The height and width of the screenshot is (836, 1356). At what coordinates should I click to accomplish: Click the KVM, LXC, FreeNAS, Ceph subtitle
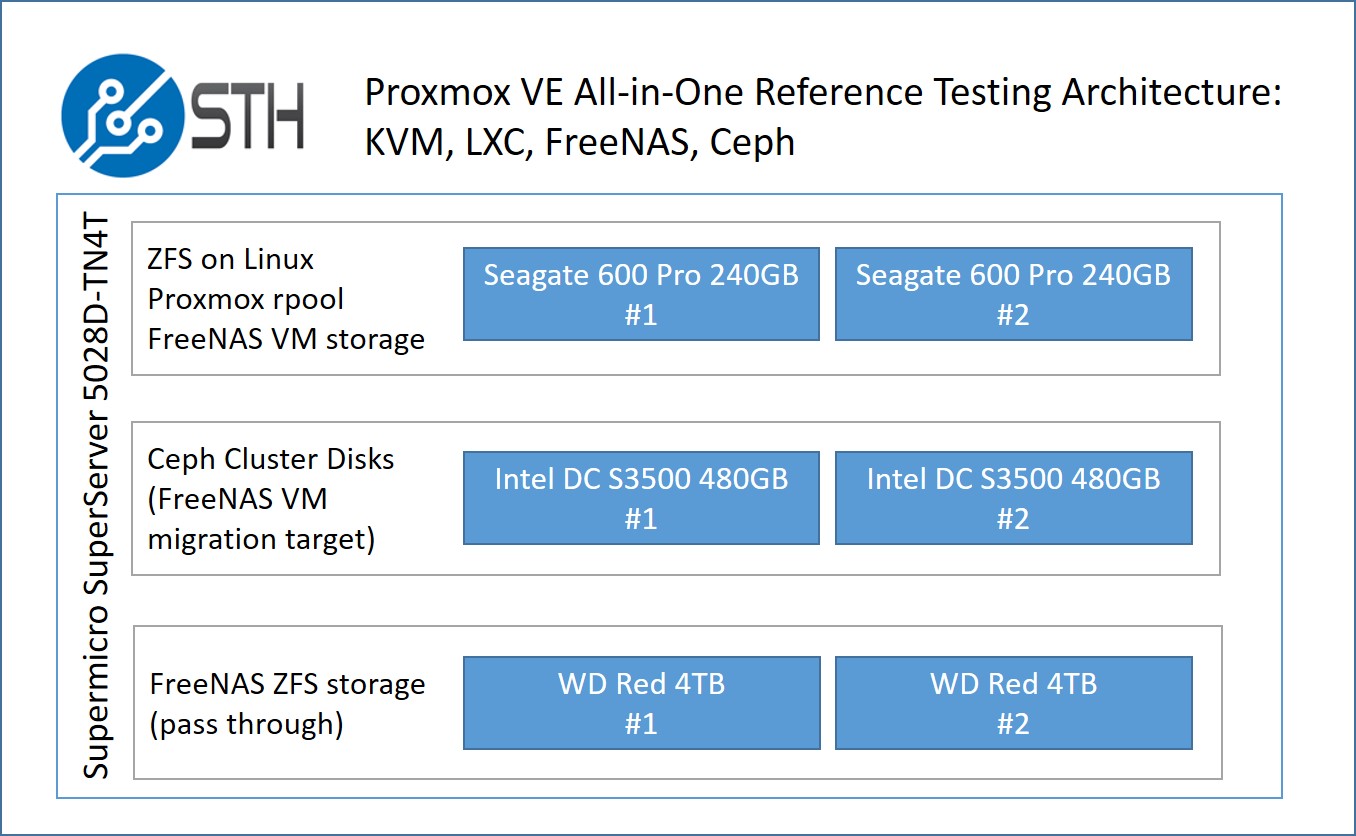pyautogui.click(x=579, y=142)
